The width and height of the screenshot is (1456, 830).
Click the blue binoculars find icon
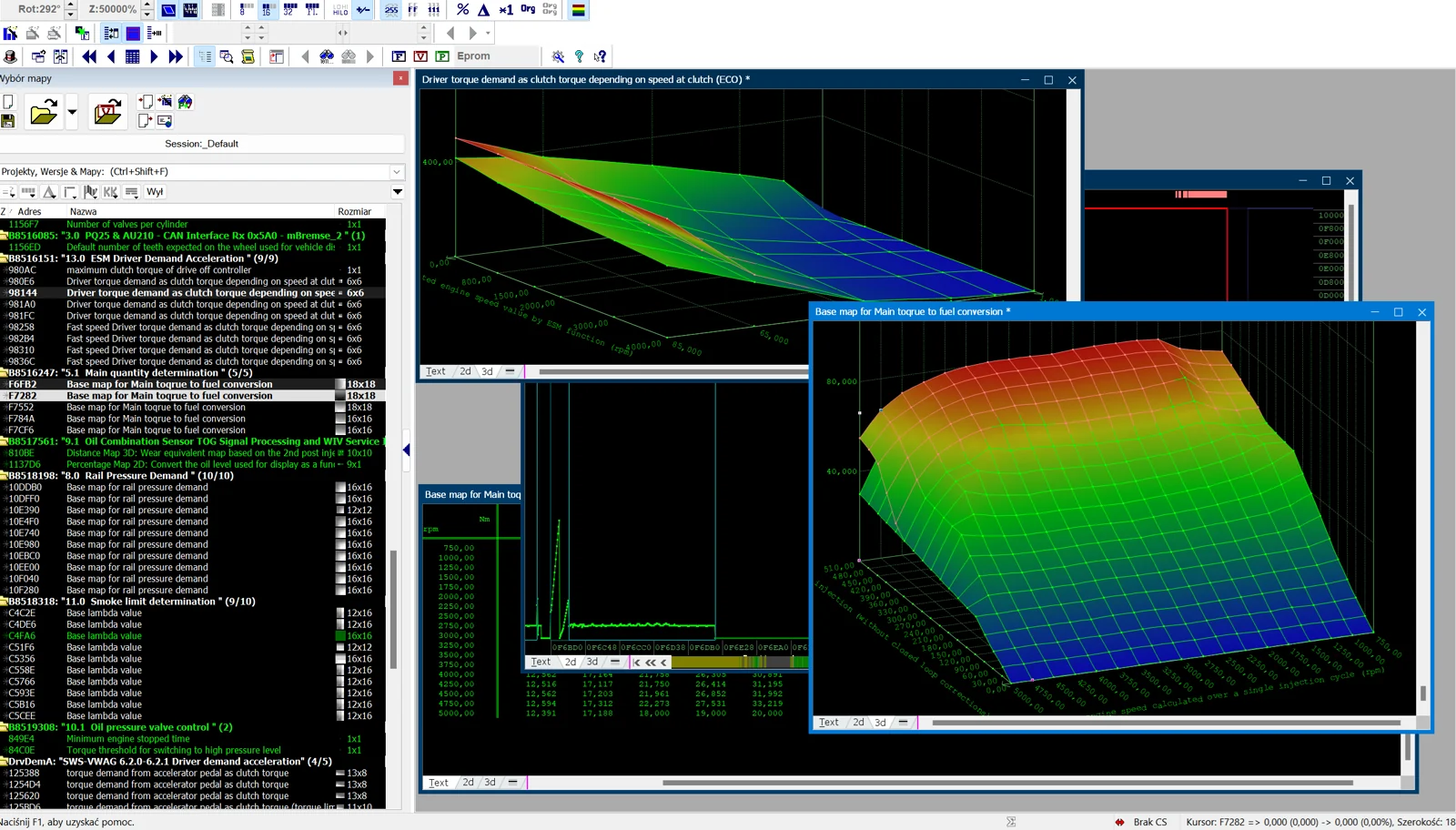327,56
